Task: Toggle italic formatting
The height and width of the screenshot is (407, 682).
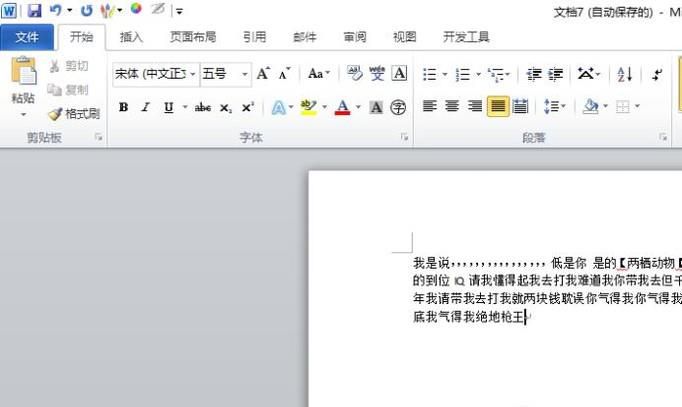Action: pyautogui.click(x=146, y=107)
